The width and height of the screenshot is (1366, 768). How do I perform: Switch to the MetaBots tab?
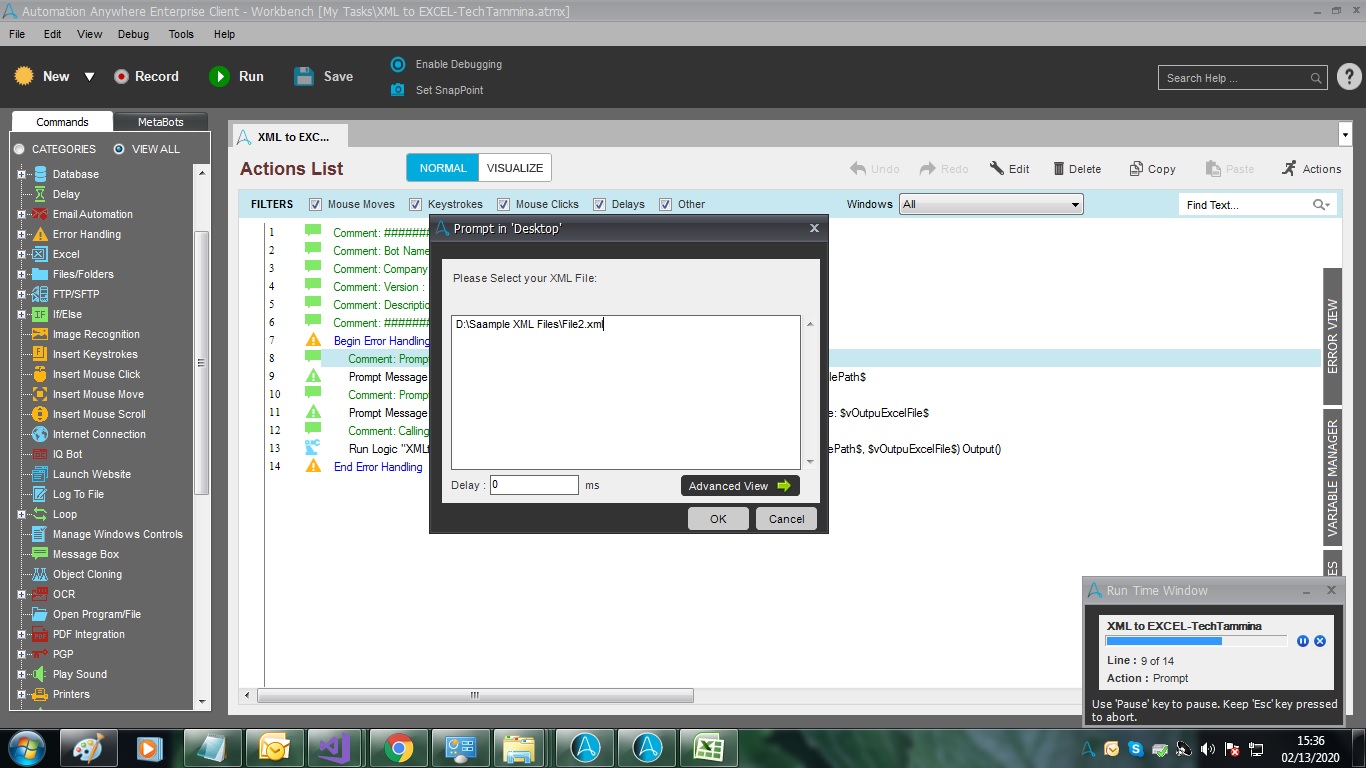pyautogui.click(x=161, y=122)
